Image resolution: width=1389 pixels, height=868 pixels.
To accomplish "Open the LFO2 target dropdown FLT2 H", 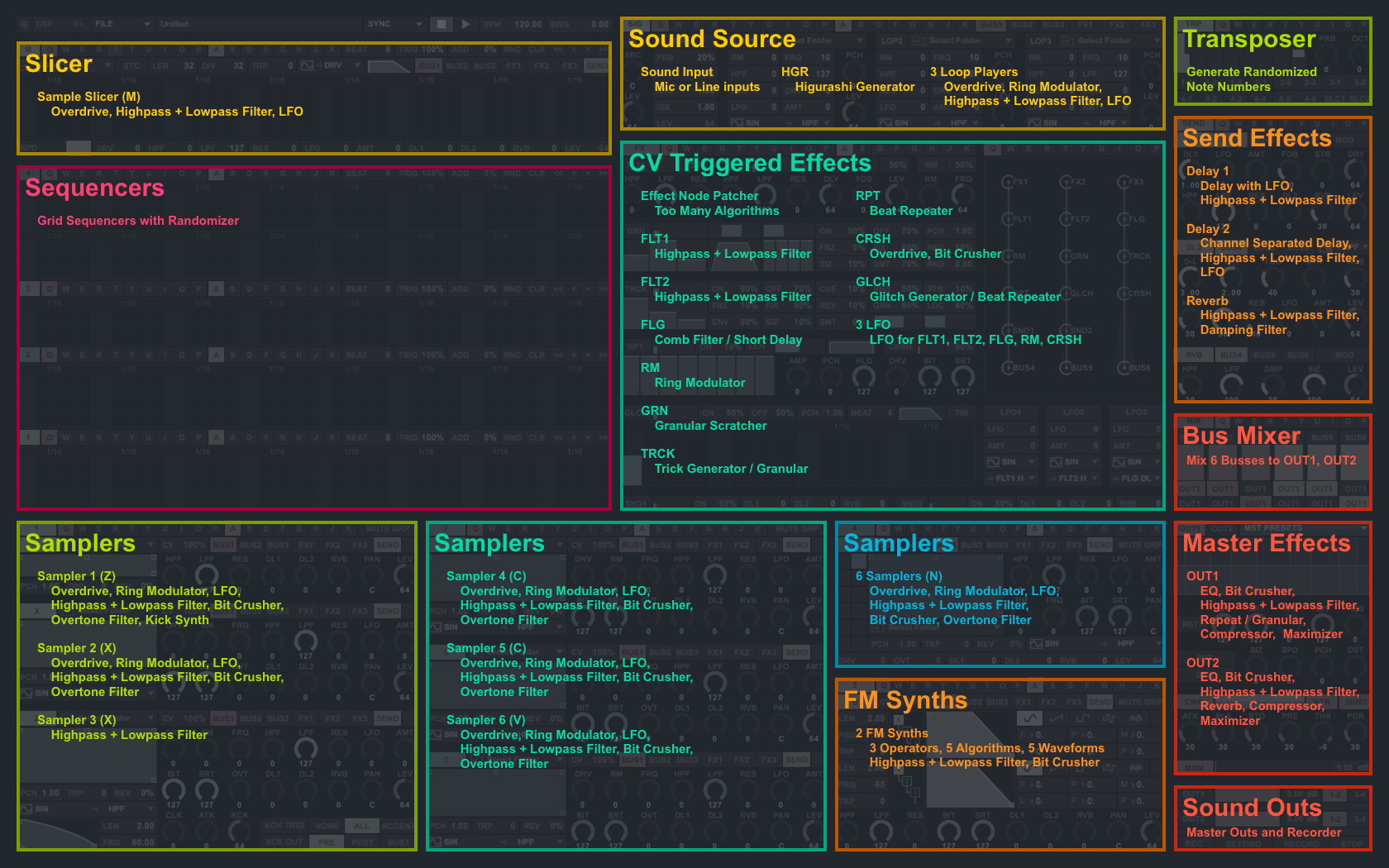I will [x=1073, y=479].
